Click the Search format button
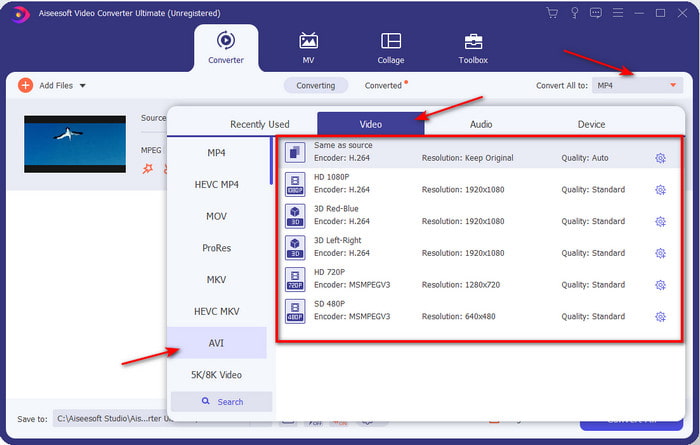The image size is (700, 445). coord(221,401)
